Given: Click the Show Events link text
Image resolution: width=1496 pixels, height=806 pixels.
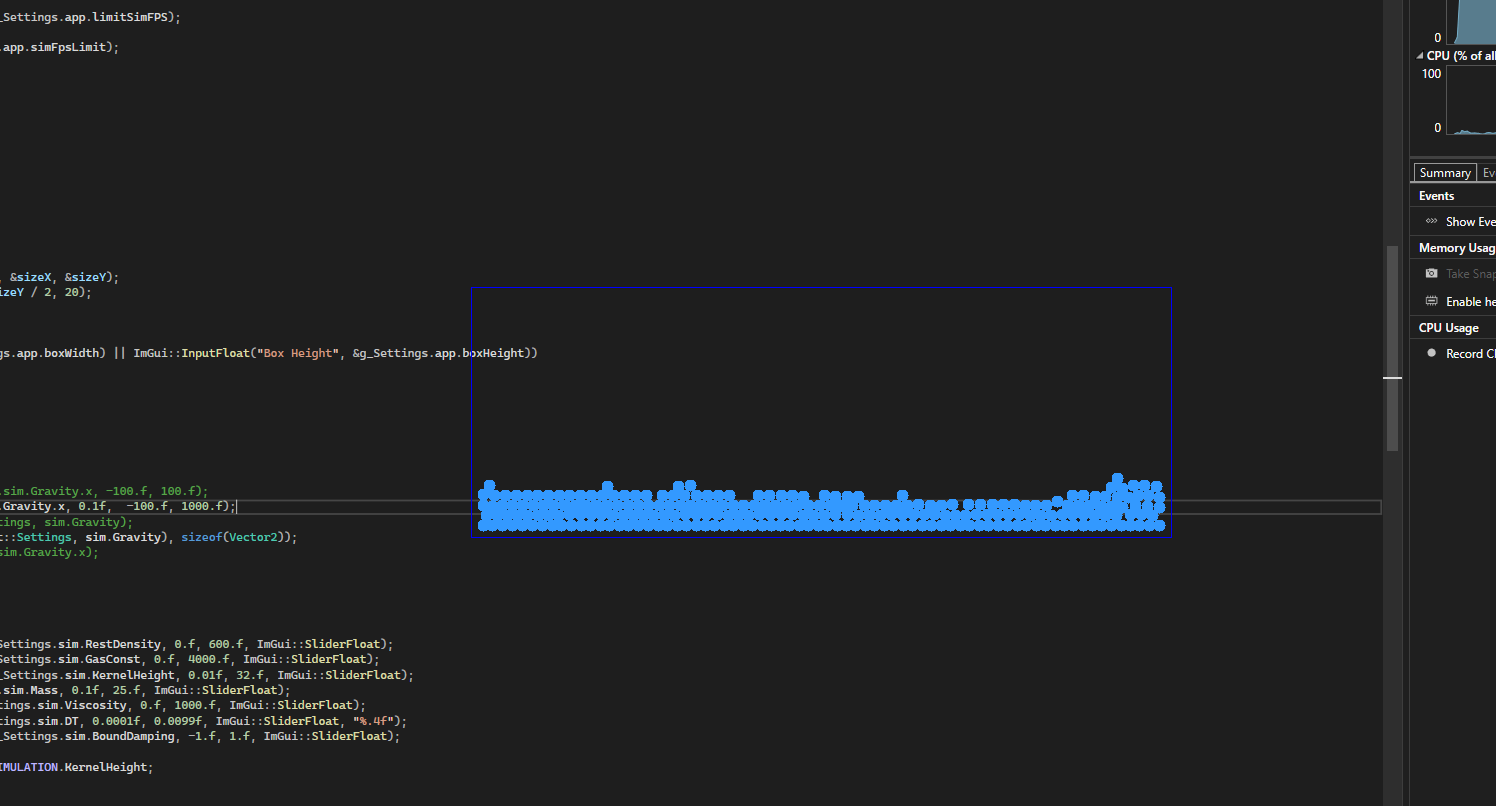Looking at the screenshot, I should pyautogui.click(x=1470, y=222).
